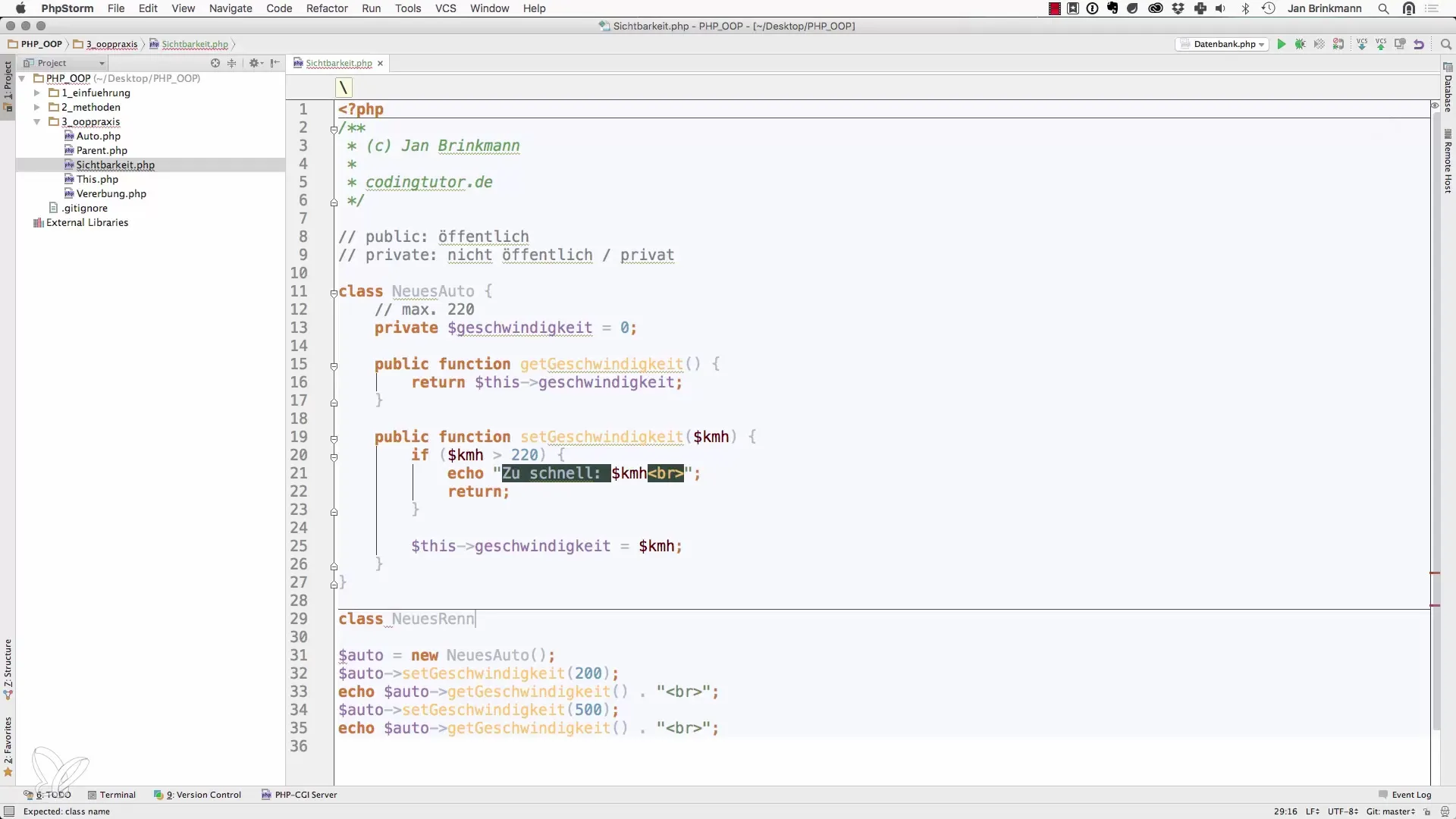Open Time Machine menu bar icon

point(1268,8)
